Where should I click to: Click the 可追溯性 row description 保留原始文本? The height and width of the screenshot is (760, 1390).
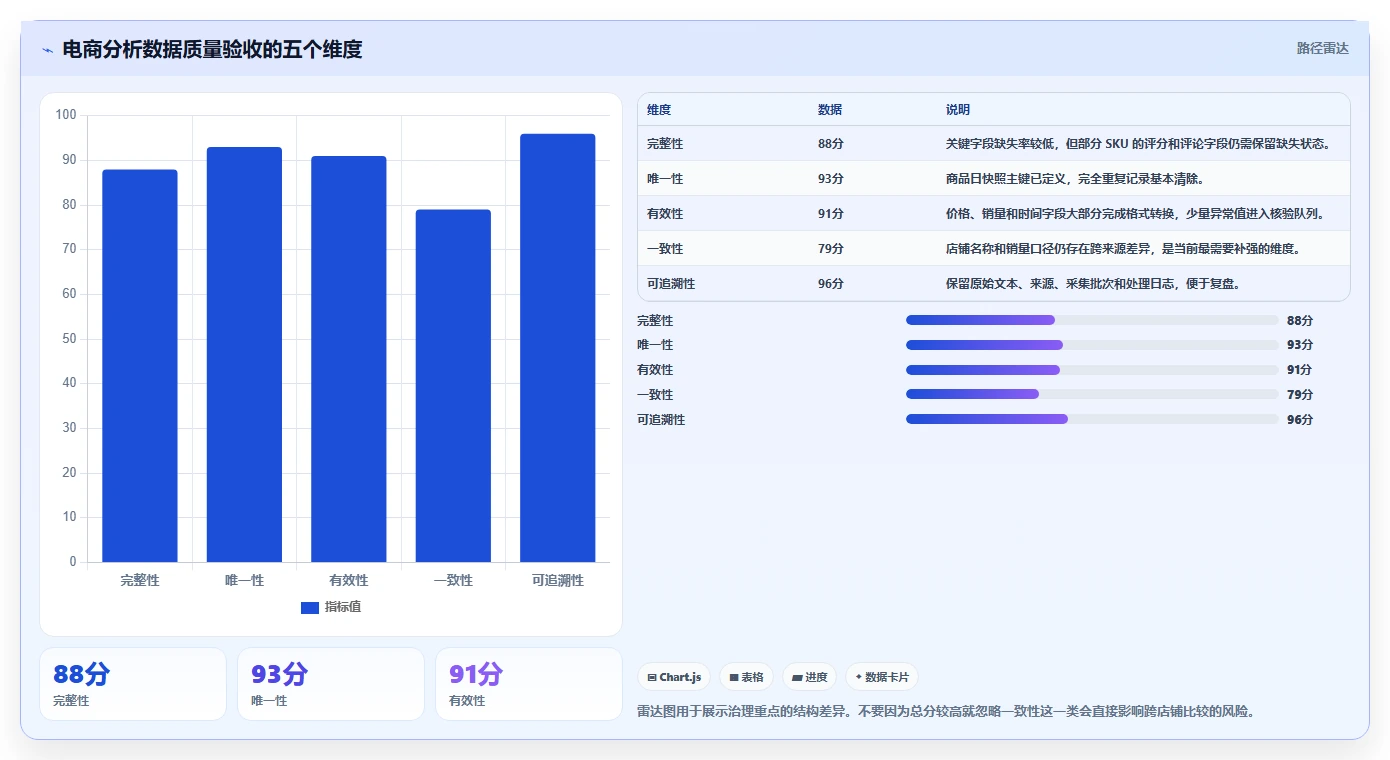[1093, 284]
